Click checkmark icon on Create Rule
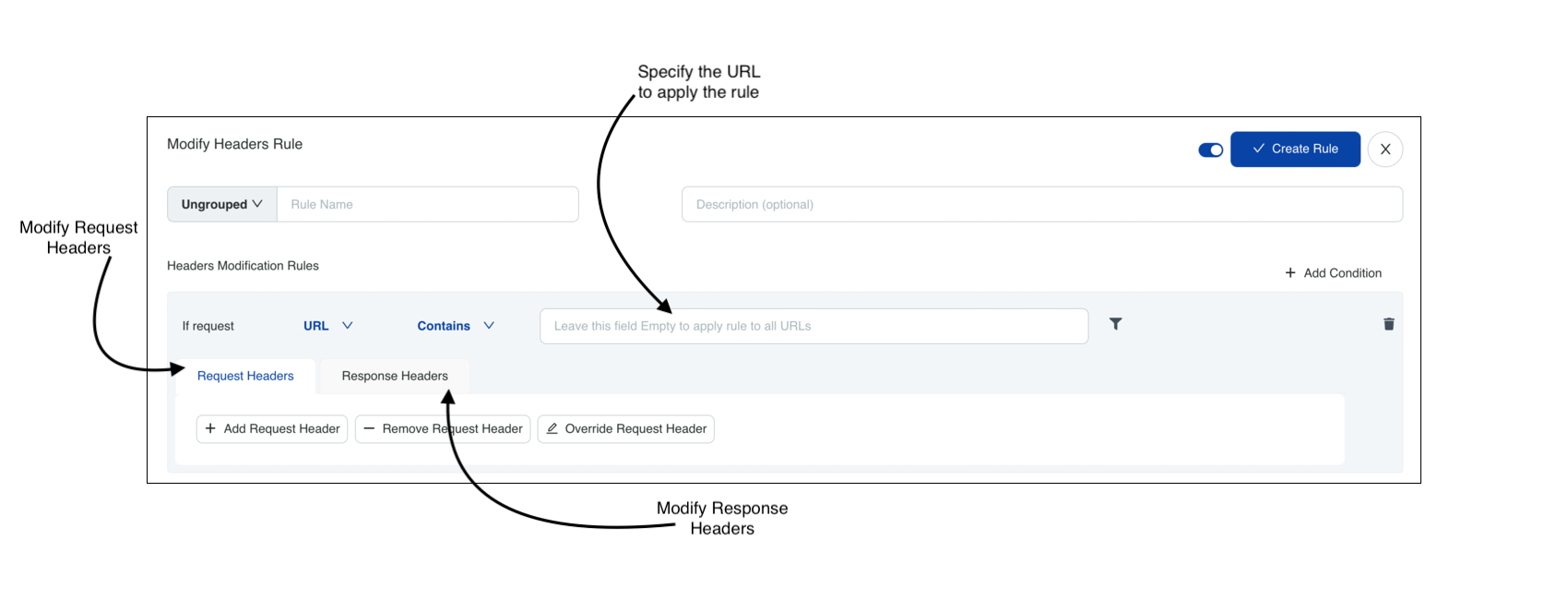The image size is (1568, 600). pyautogui.click(x=1258, y=149)
